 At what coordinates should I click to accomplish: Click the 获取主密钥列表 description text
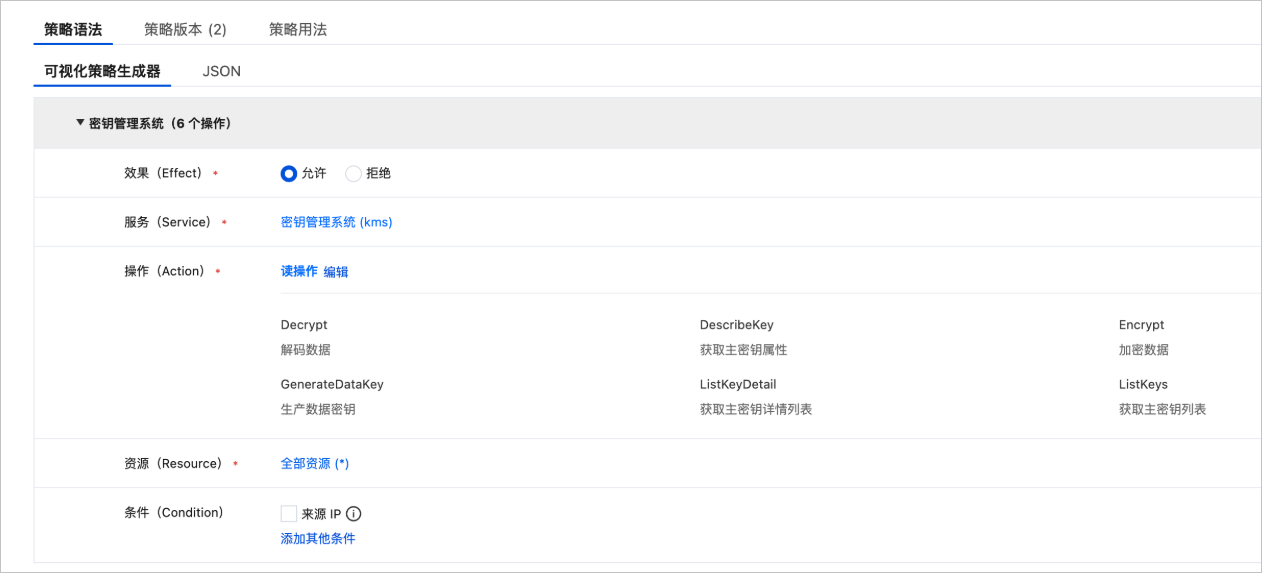1162,409
